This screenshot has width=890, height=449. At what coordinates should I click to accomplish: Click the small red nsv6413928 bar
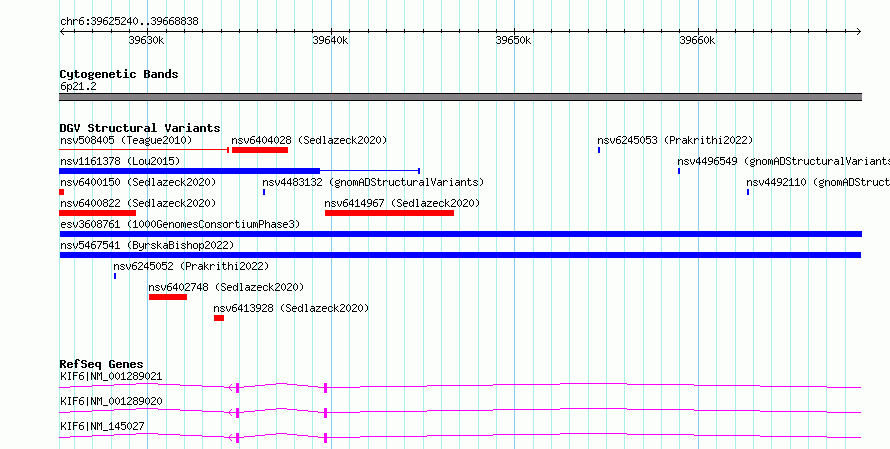tap(219, 318)
